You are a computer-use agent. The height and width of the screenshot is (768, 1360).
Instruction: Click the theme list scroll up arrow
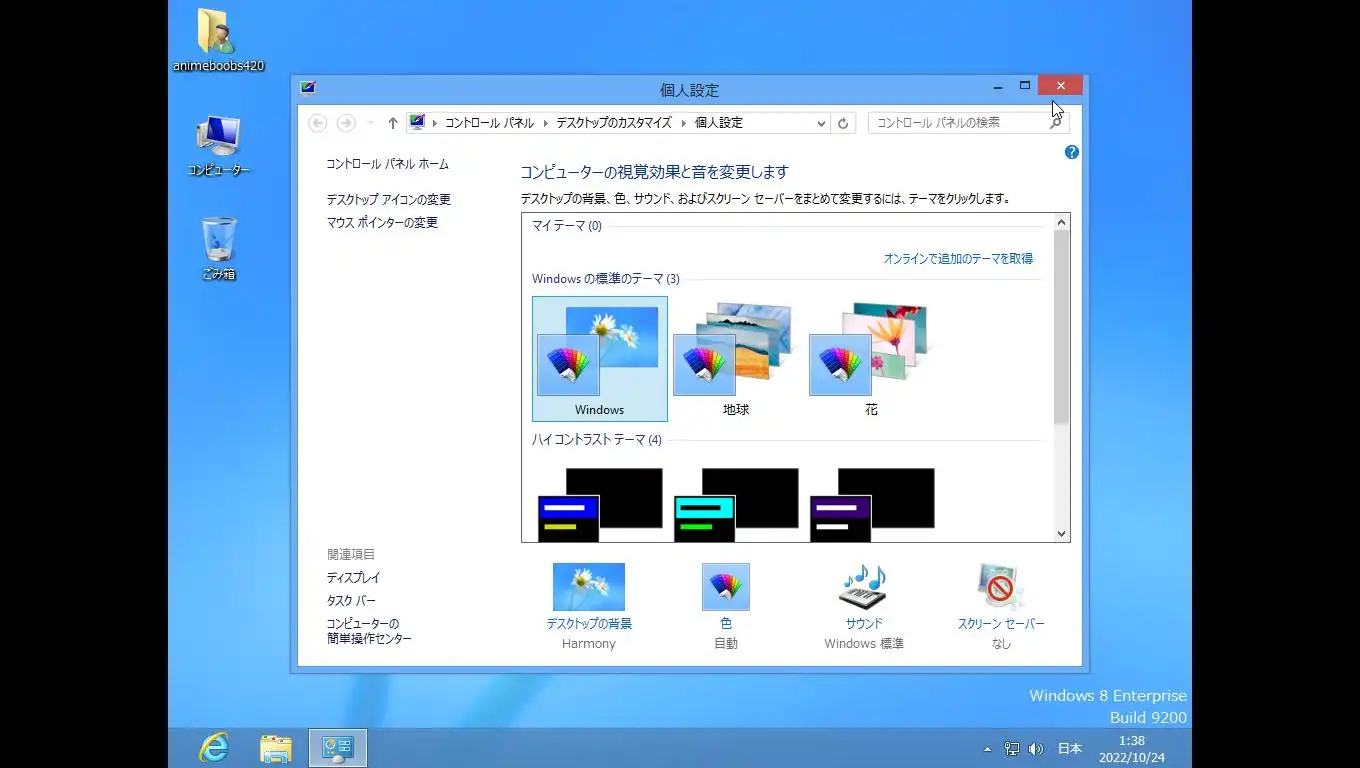click(x=1062, y=221)
